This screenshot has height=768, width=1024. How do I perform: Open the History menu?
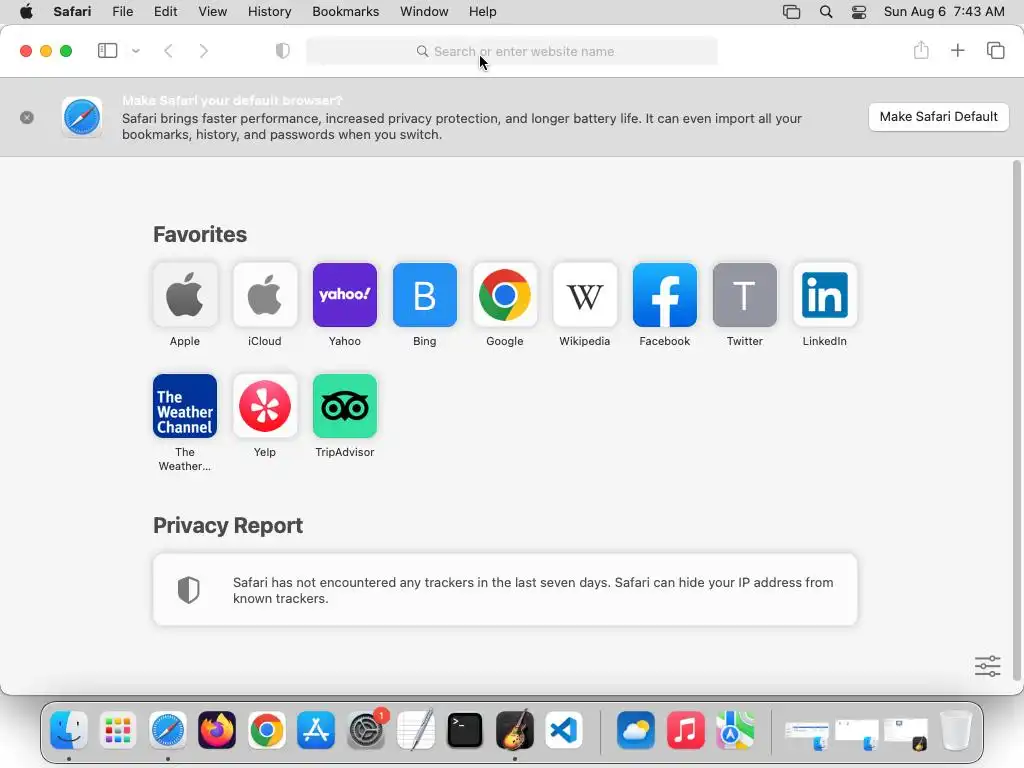(x=269, y=12)
